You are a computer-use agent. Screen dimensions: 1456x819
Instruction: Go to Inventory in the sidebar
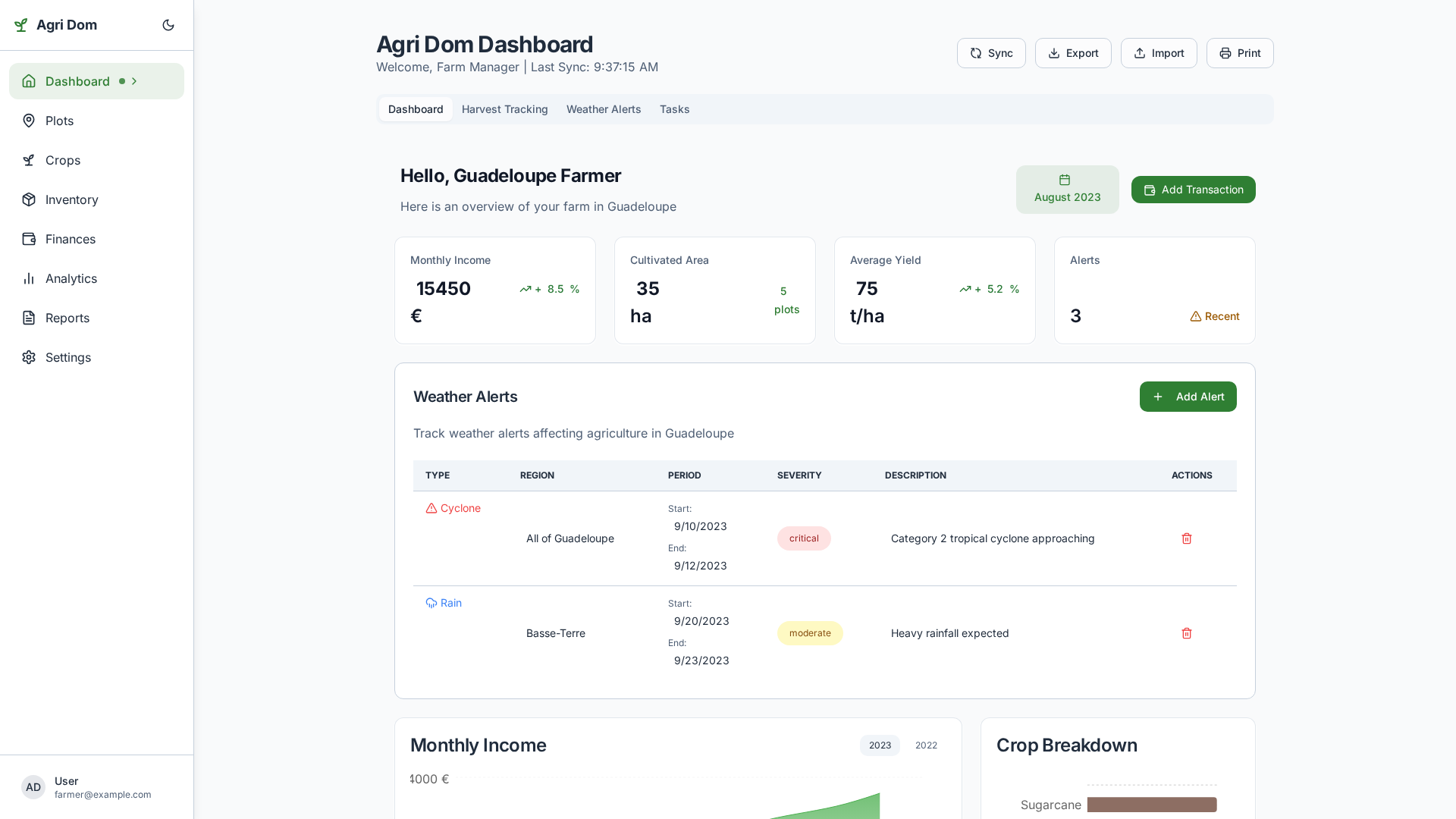coord(96,199)
